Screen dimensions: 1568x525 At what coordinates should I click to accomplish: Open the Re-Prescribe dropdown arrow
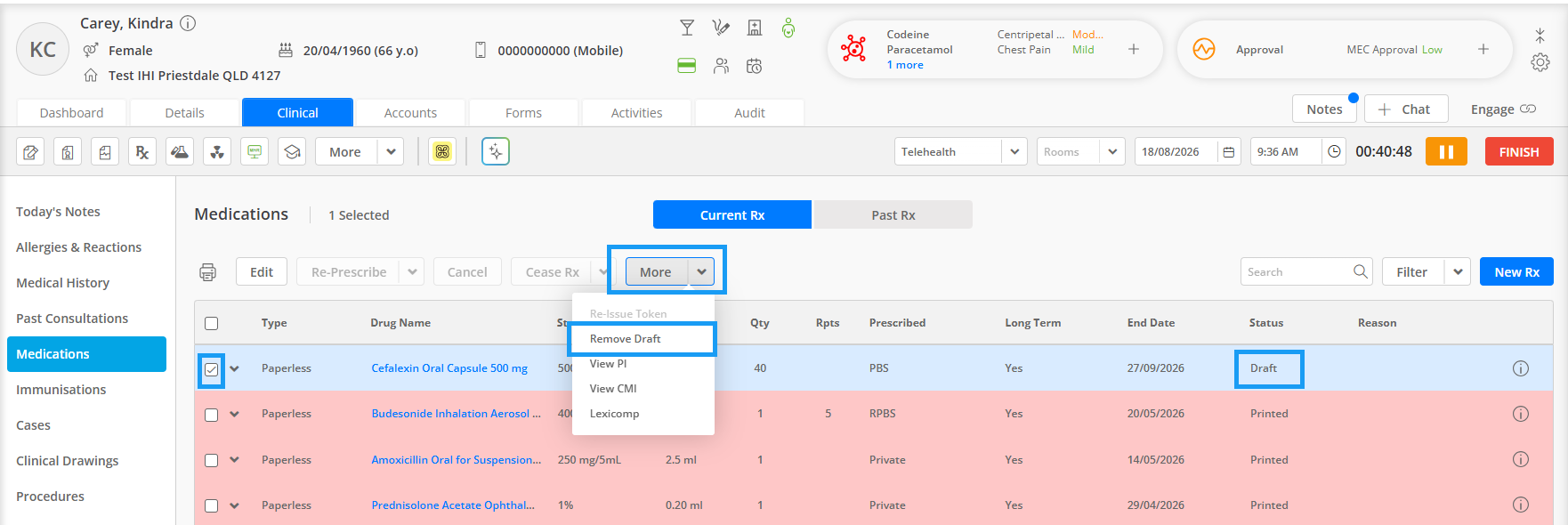[x=413, y=272]
